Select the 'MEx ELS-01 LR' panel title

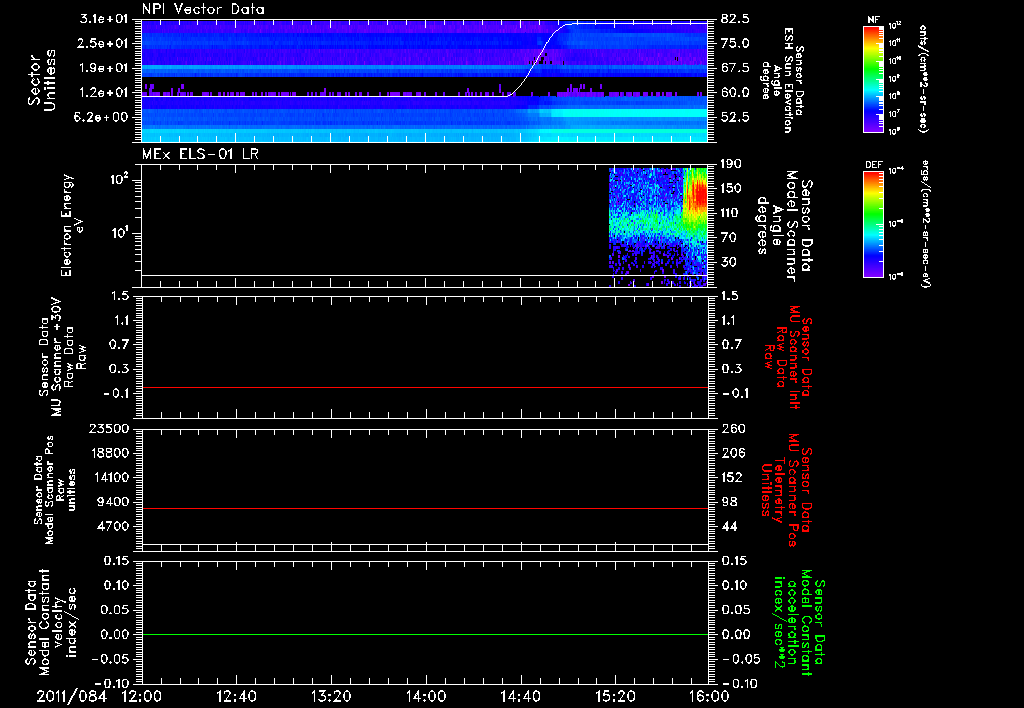[200, 154]
